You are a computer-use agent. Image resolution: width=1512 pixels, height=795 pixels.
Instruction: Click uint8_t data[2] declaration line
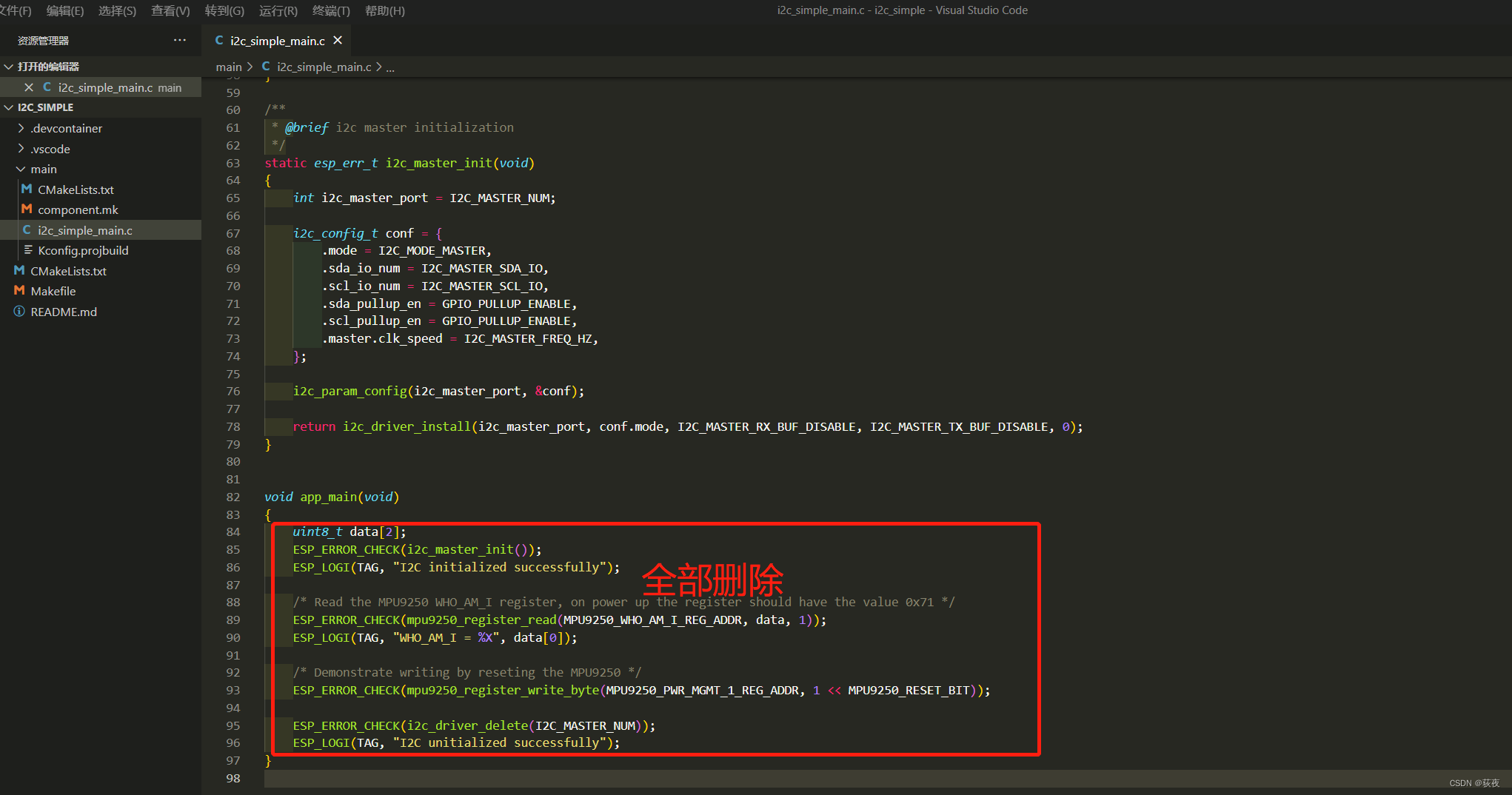[349, 532]
